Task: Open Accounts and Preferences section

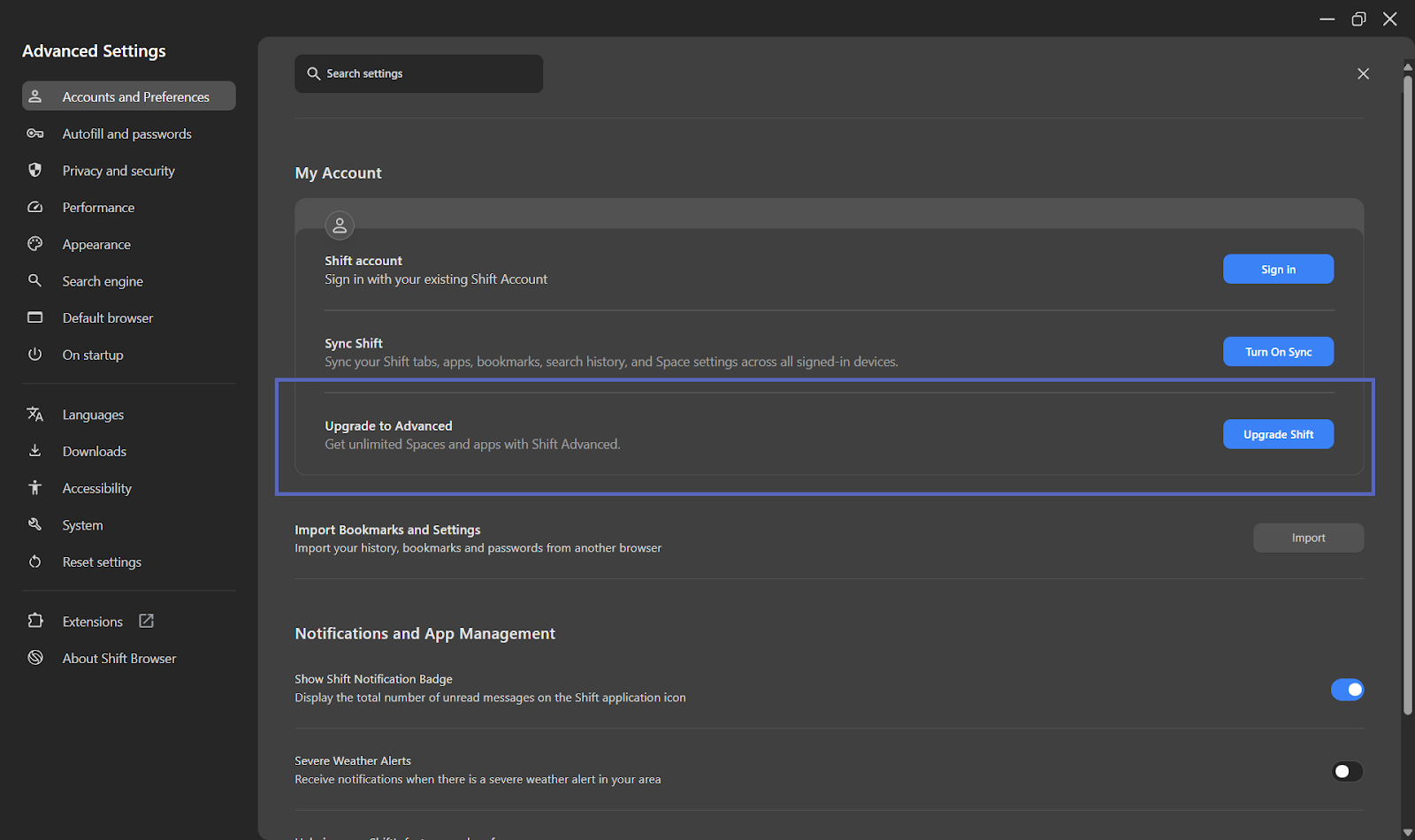Action: pos(129,96)
